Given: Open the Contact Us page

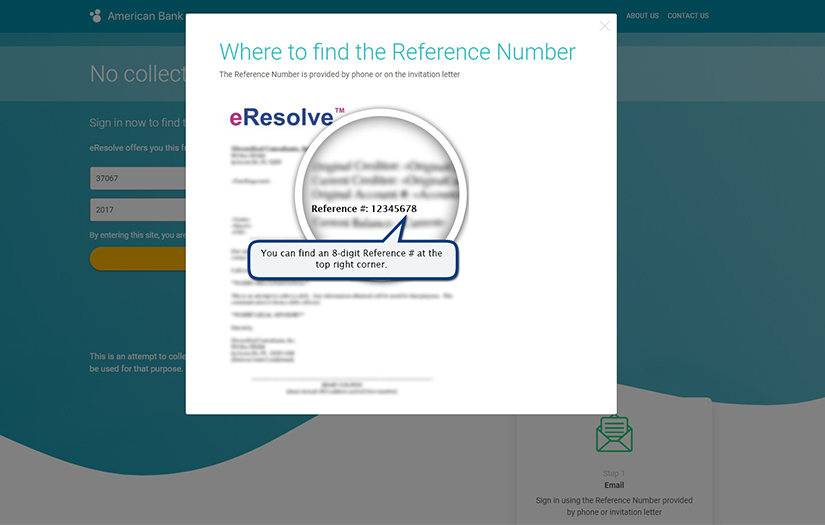Looking at the screenshot, I should (688, 16).
